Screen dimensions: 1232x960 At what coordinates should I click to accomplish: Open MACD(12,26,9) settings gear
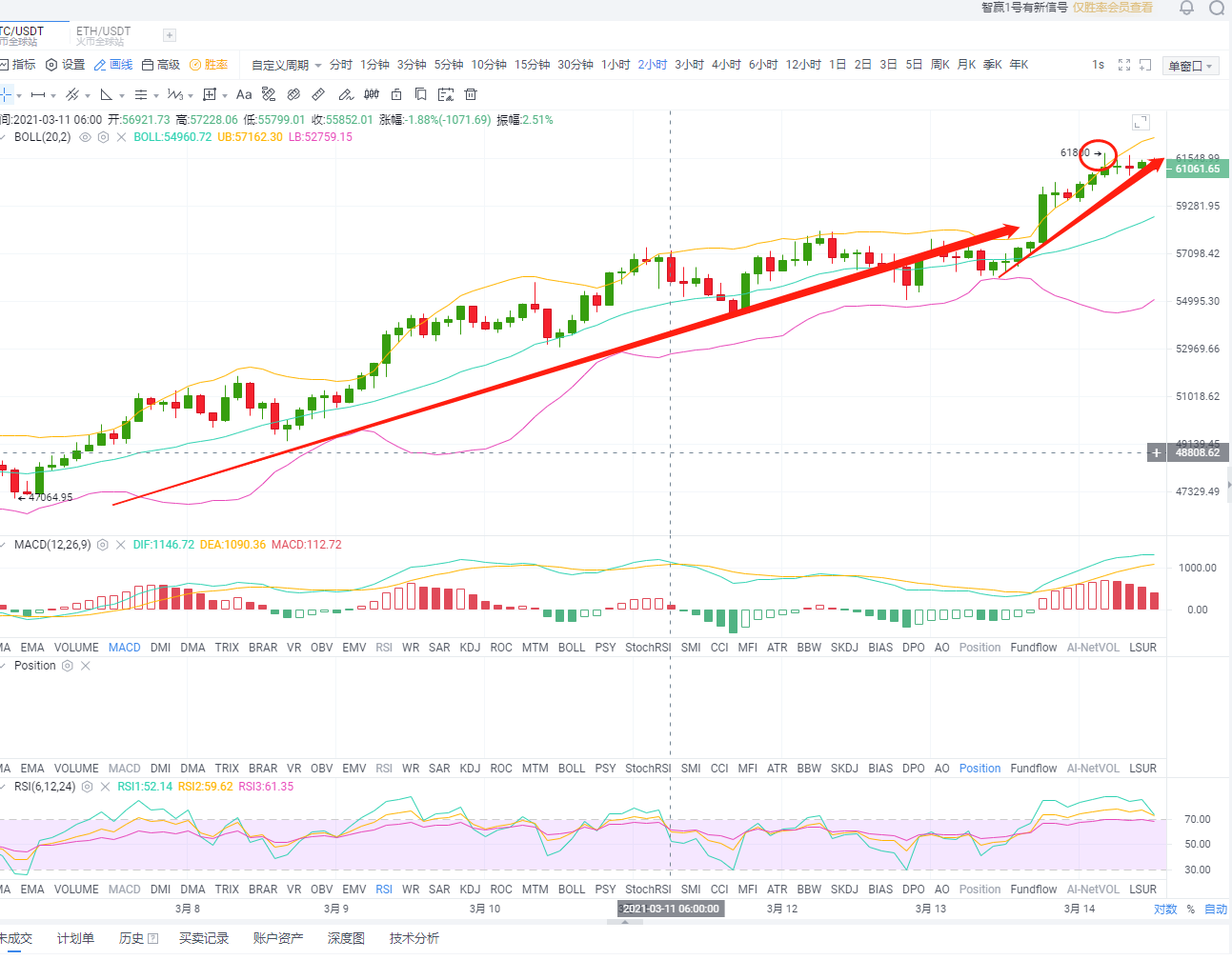103,545
